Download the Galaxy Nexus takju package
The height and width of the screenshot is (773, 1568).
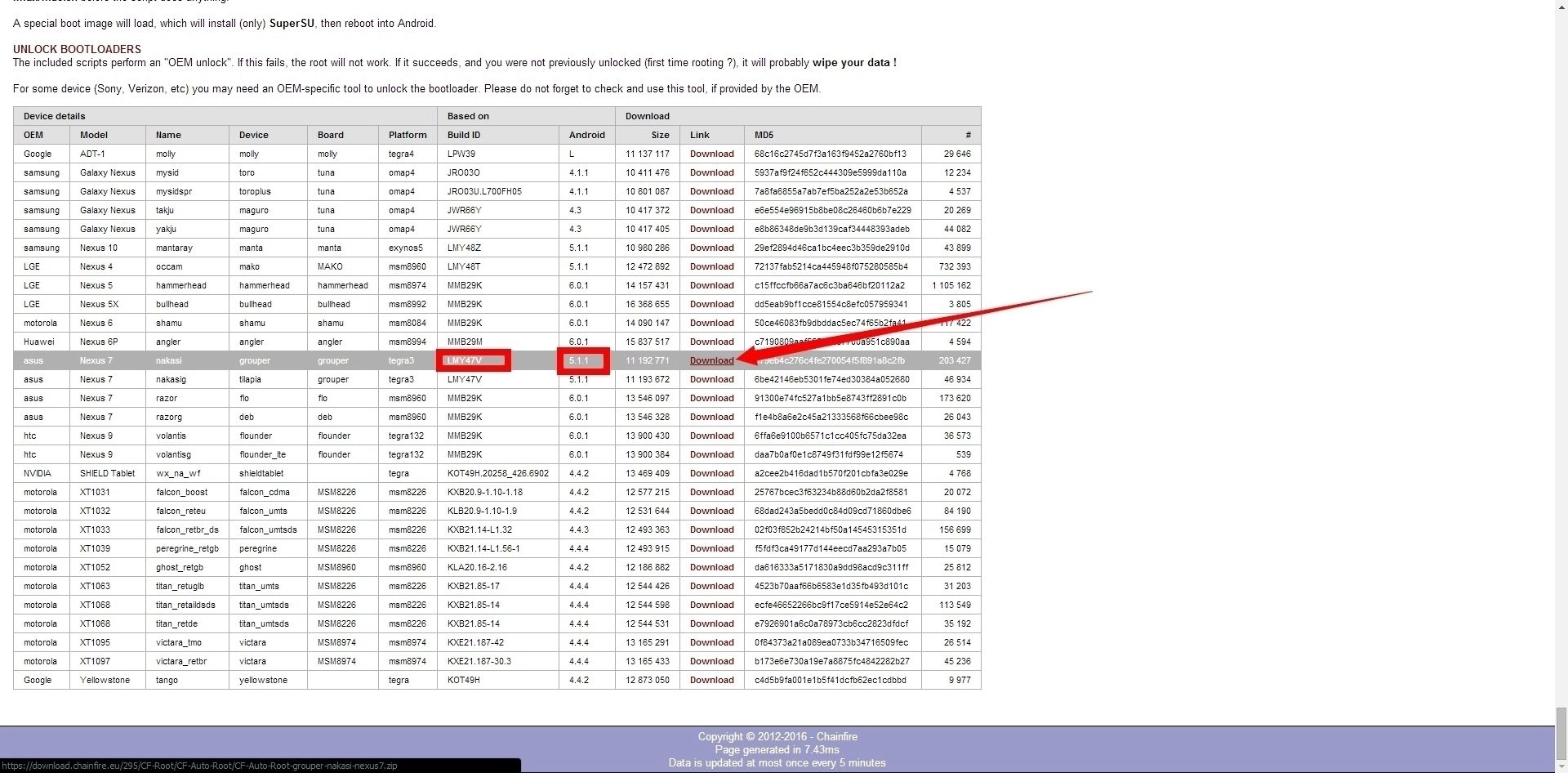coord(711,210)
